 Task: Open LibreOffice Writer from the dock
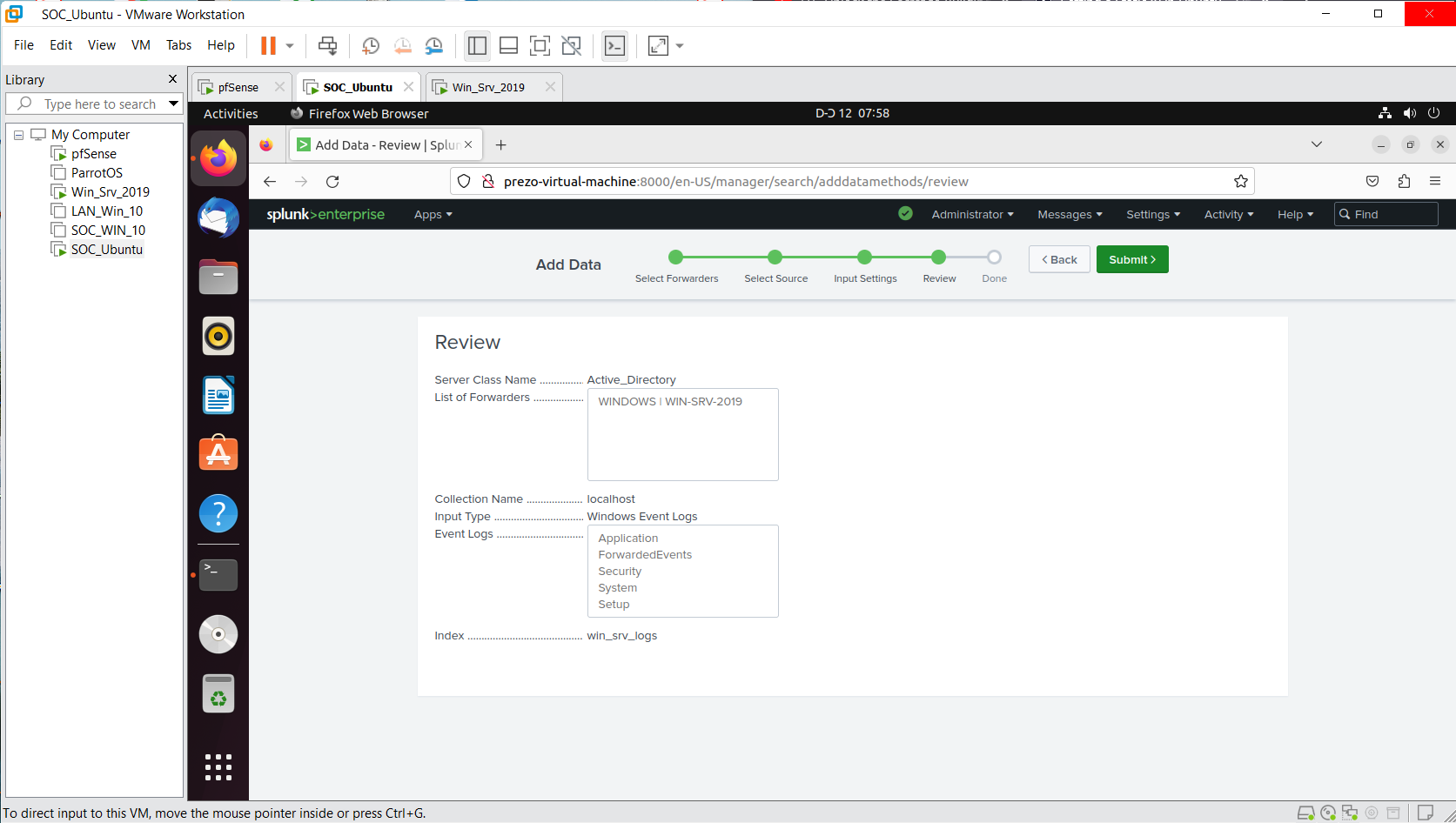[218, 395]
